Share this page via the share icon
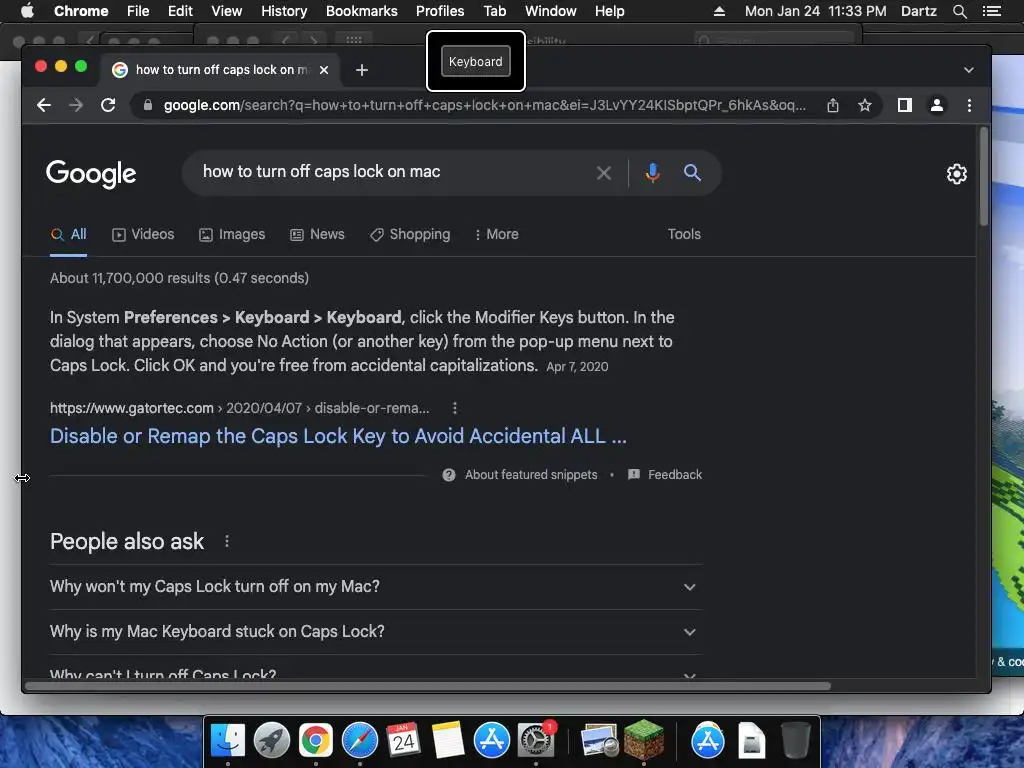 tap(833, 105)
